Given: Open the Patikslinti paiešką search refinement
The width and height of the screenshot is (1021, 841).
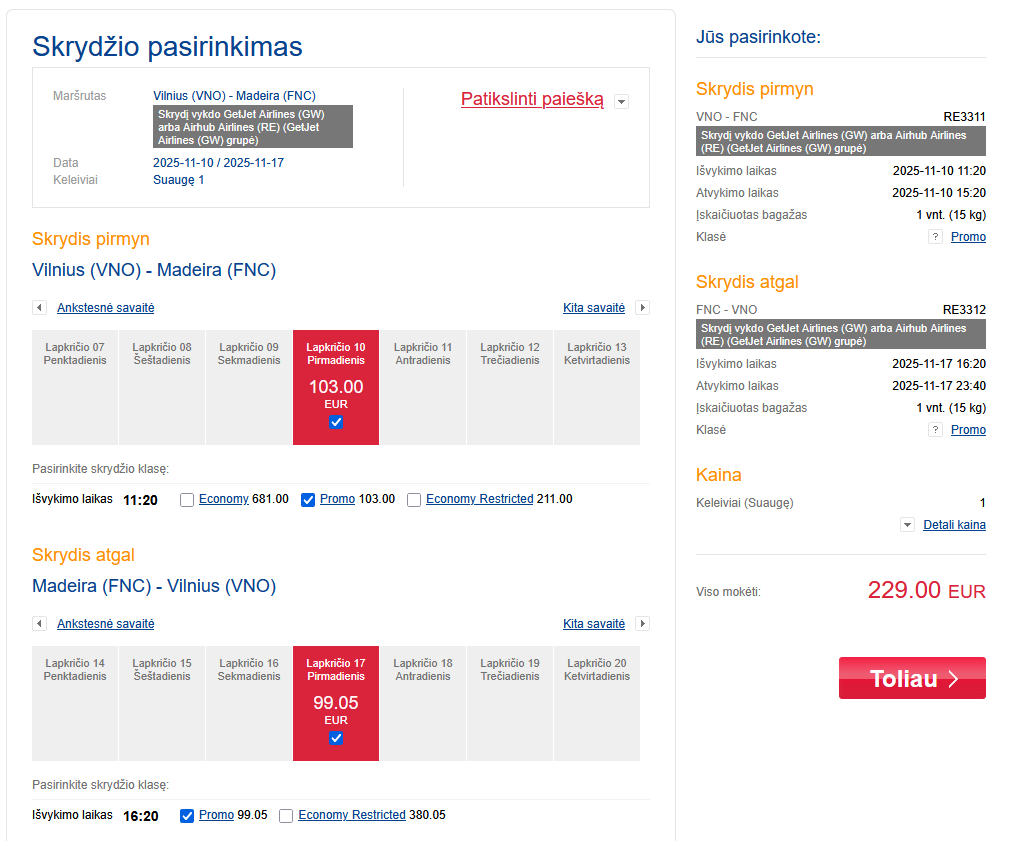Looking at the screenshot, I should click(x=532, y=99).
